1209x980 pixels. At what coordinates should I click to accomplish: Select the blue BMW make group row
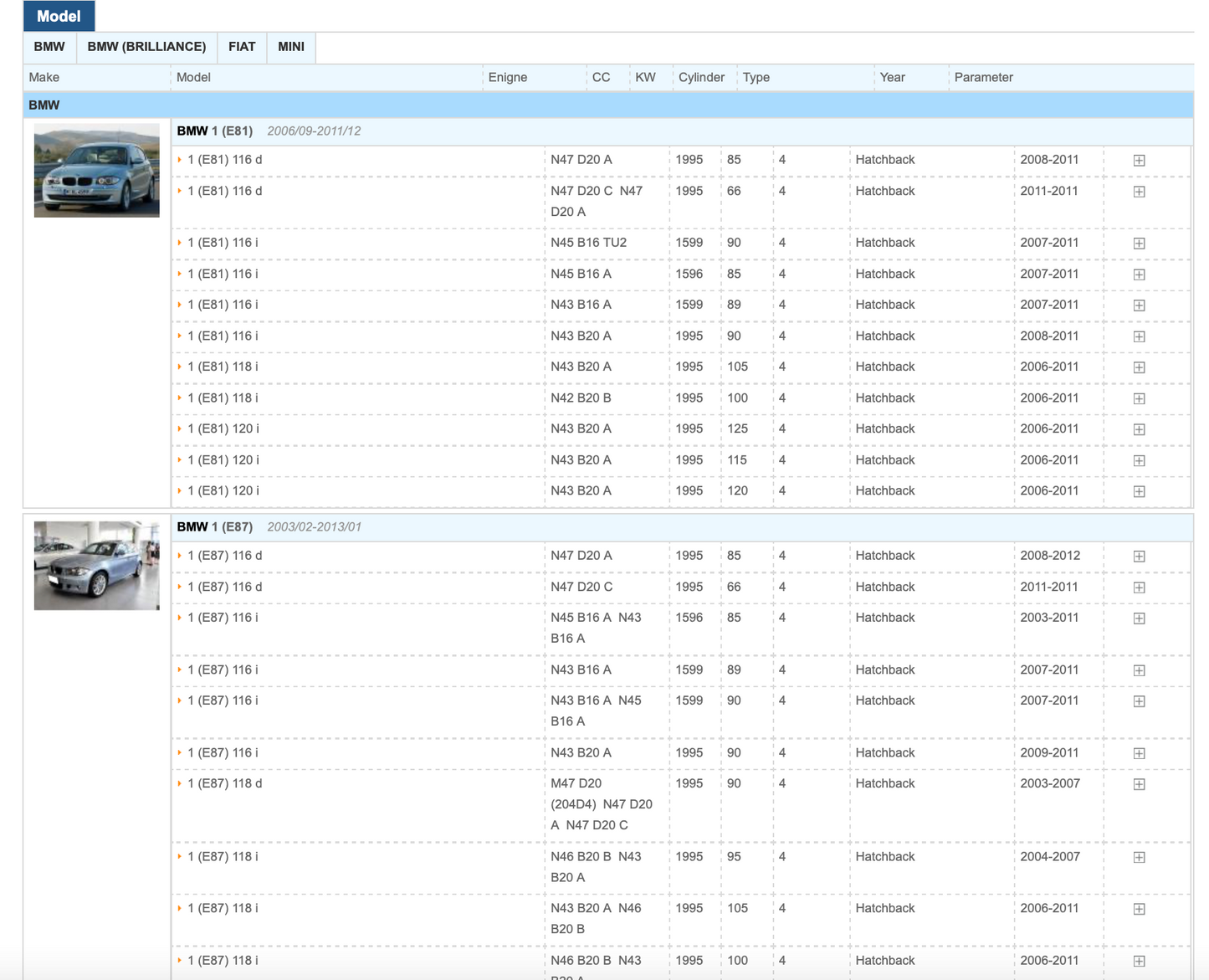(608, 105)
